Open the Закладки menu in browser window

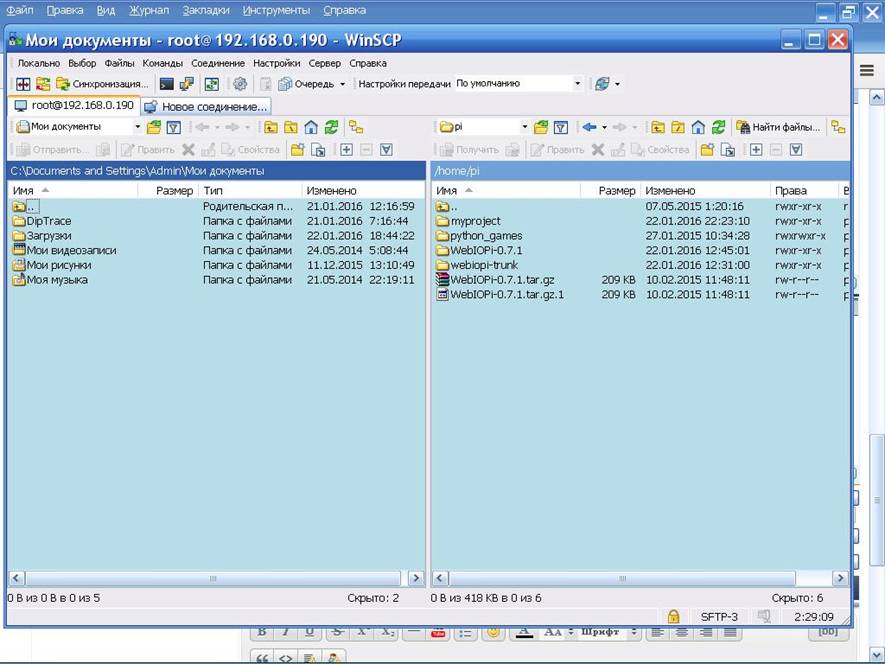pyautogui.click(x=206, y=10)
